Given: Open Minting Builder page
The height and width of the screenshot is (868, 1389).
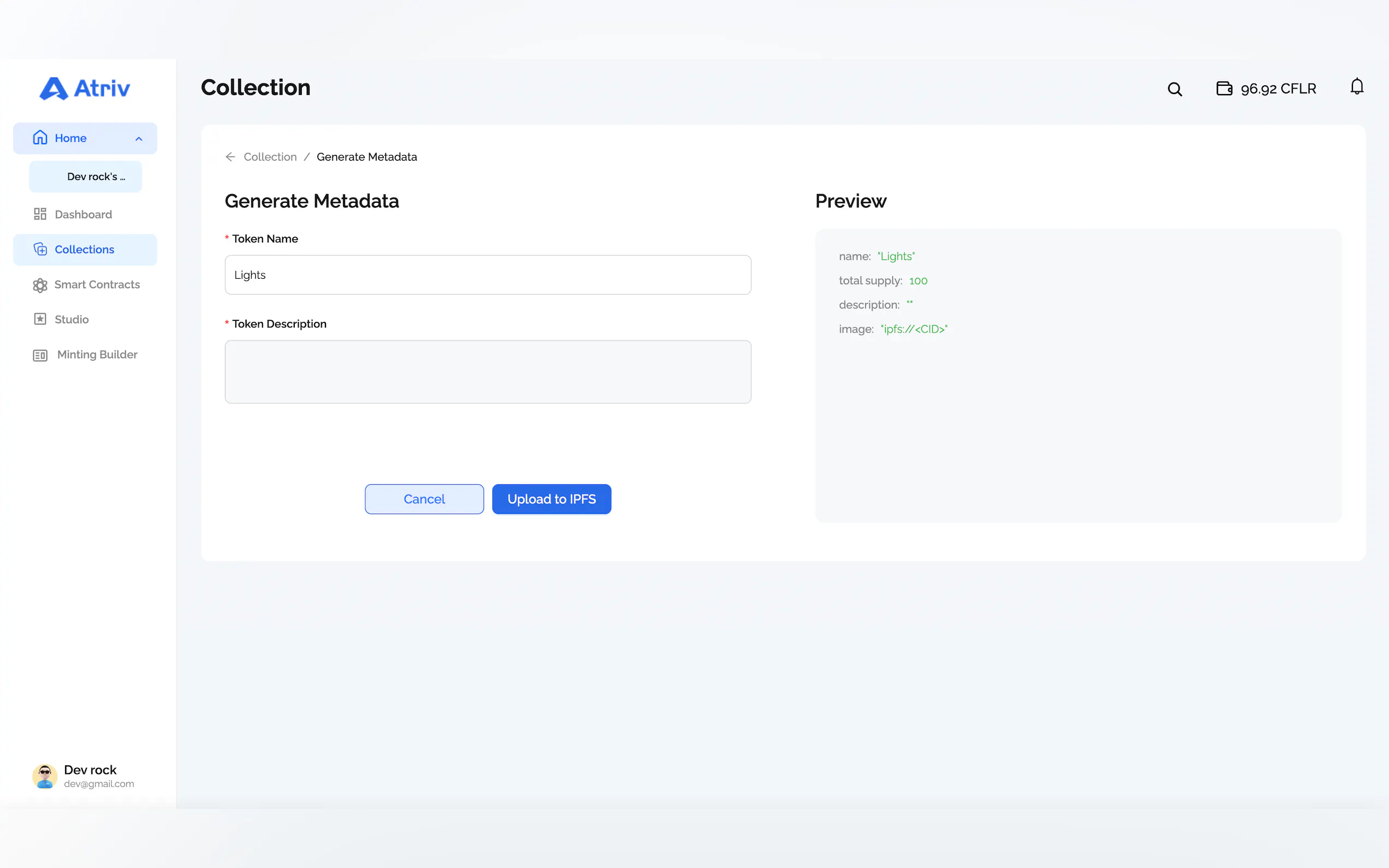Looking at the screenshot, I should (x=97, y=355).
